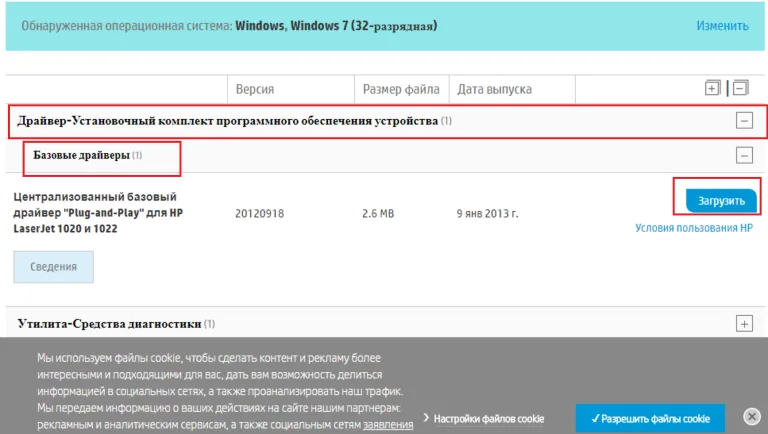This screenshot has width=768, height=434.
Task: Click the file size value 2.6 MB
Action: [378, 214]
